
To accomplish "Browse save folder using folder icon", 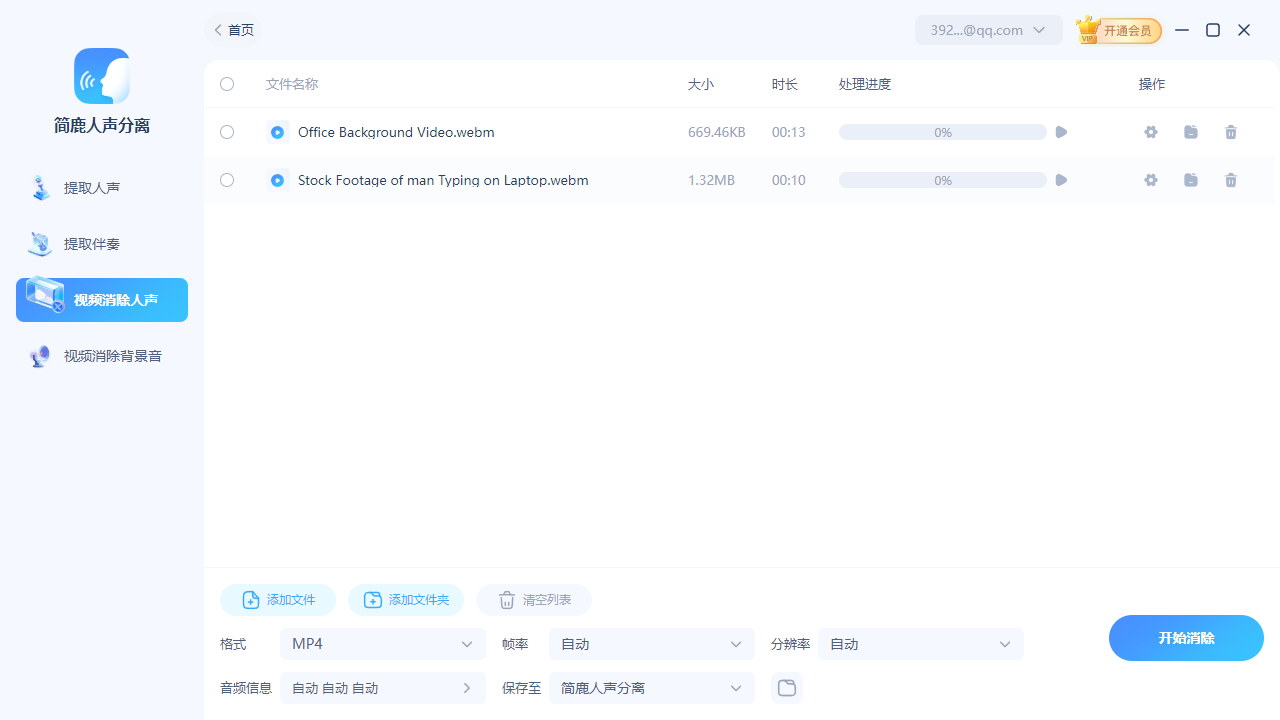I will click(787, 688).
